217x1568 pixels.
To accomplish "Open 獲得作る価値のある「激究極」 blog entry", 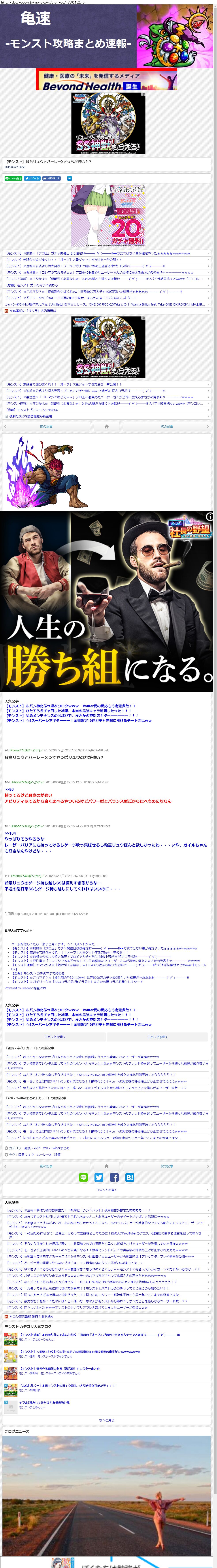I will 59,1368.
